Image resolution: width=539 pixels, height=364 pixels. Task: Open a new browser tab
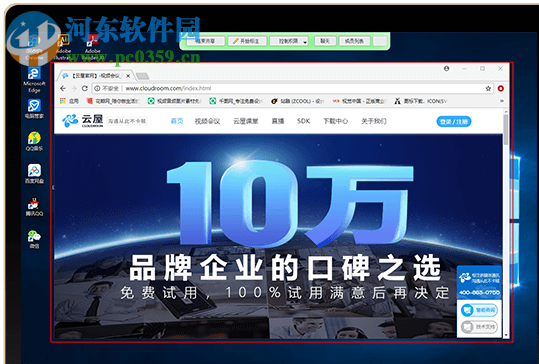tap(142, 76)
